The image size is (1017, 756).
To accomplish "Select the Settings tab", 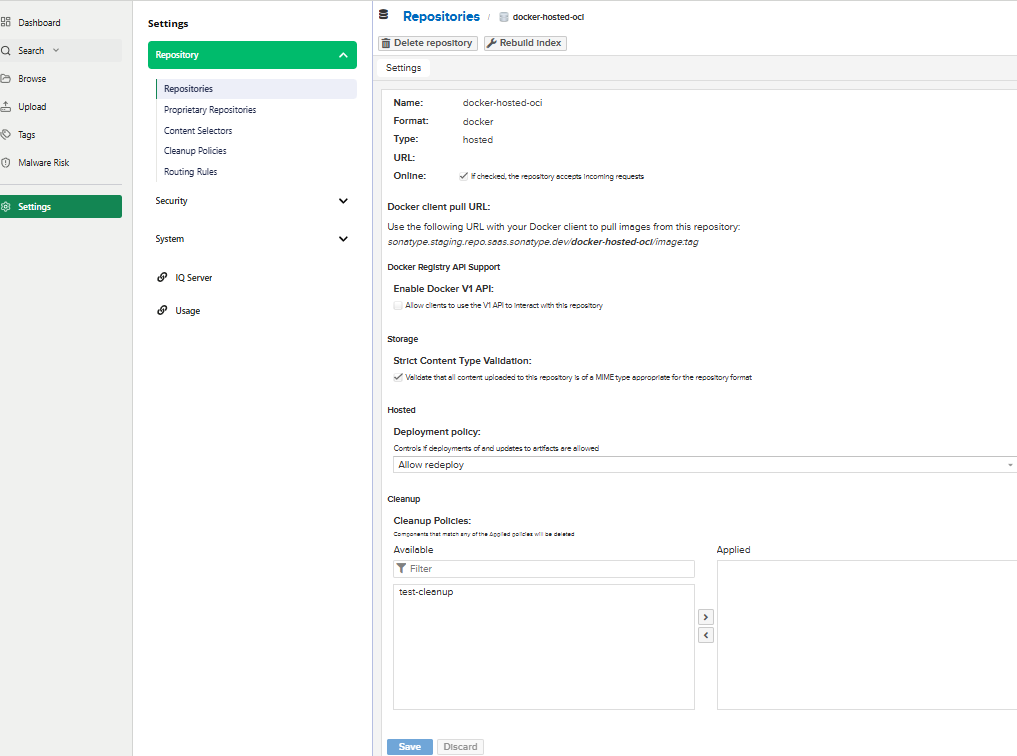I will (x=403, y=68).
